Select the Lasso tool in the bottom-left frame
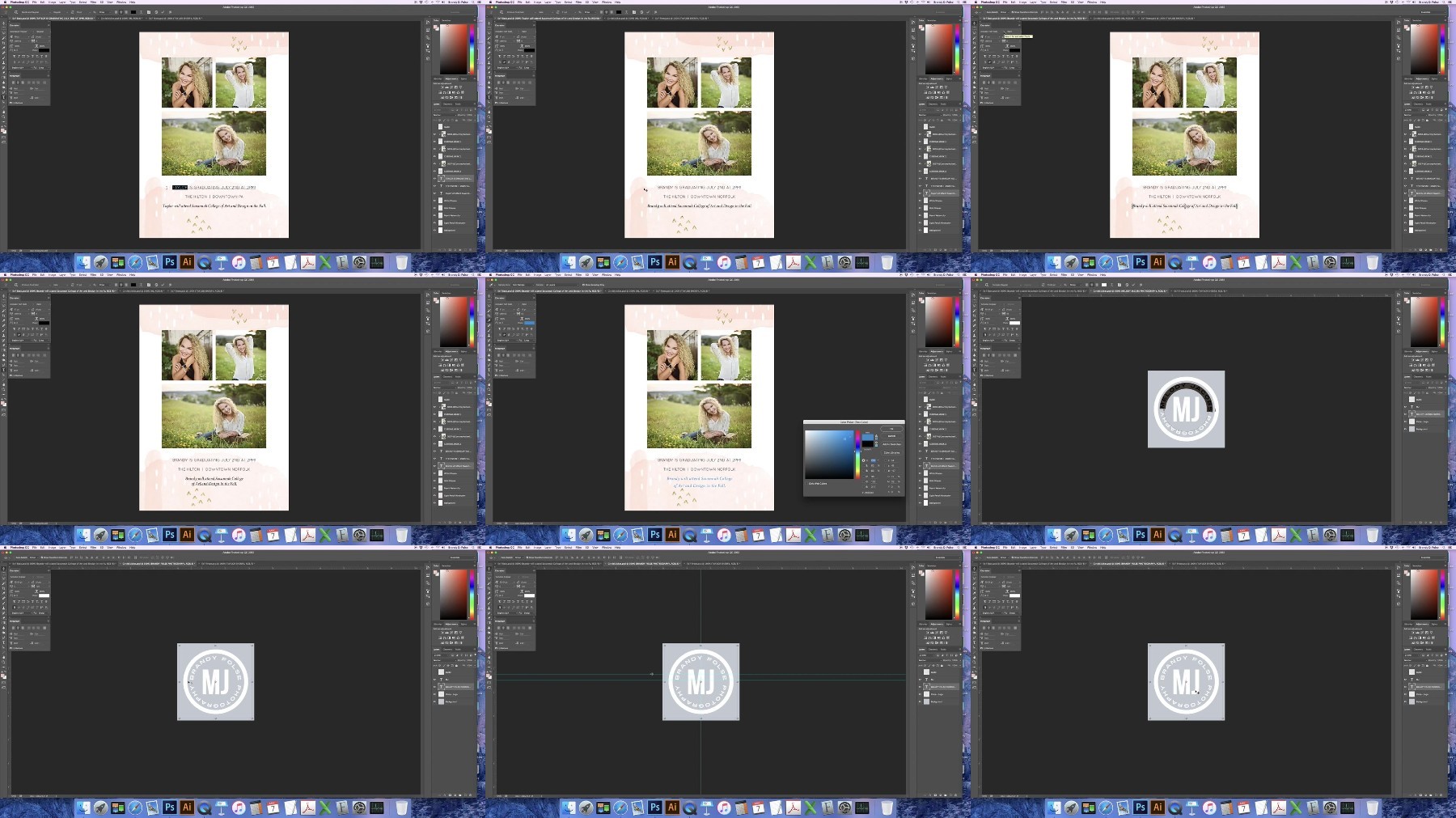The width and height of the screenshot is (1456, 818). click(x=4, y=578)
